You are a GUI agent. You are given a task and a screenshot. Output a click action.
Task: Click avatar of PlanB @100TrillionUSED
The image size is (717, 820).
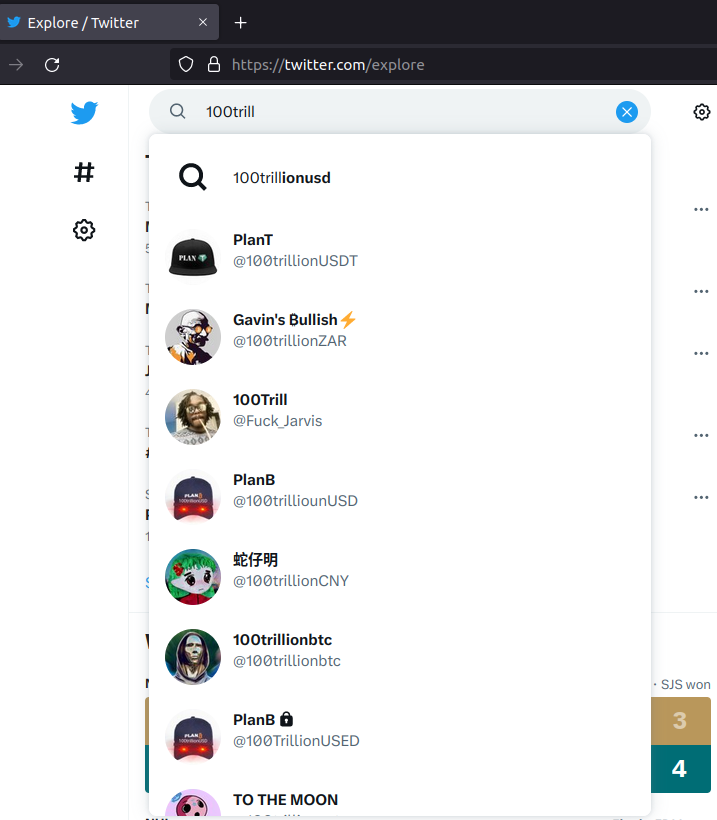[192, 737]
